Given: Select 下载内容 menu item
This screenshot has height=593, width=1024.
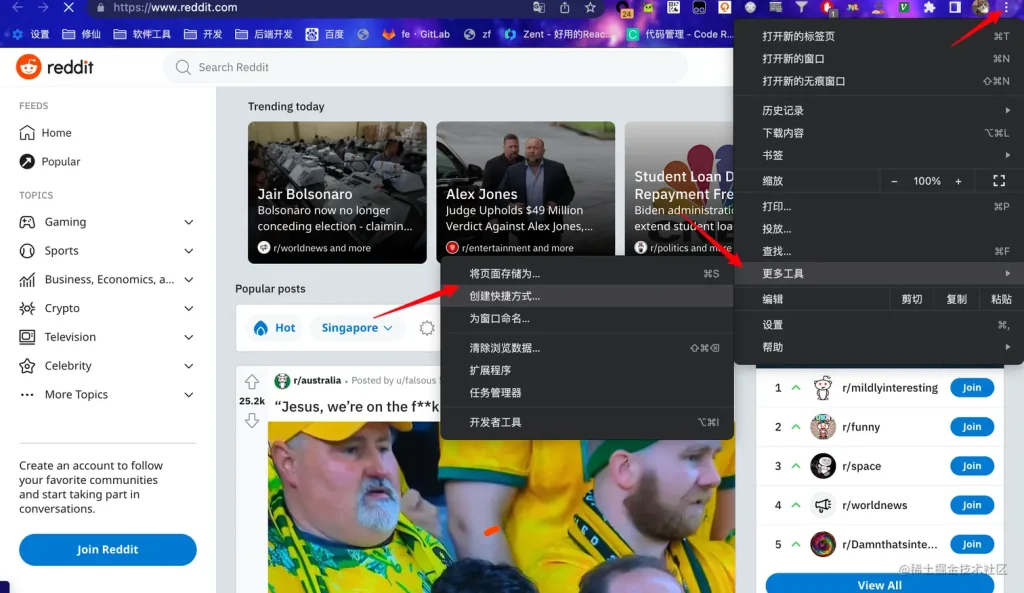Looking at the screenshot, I should [879, 133].
